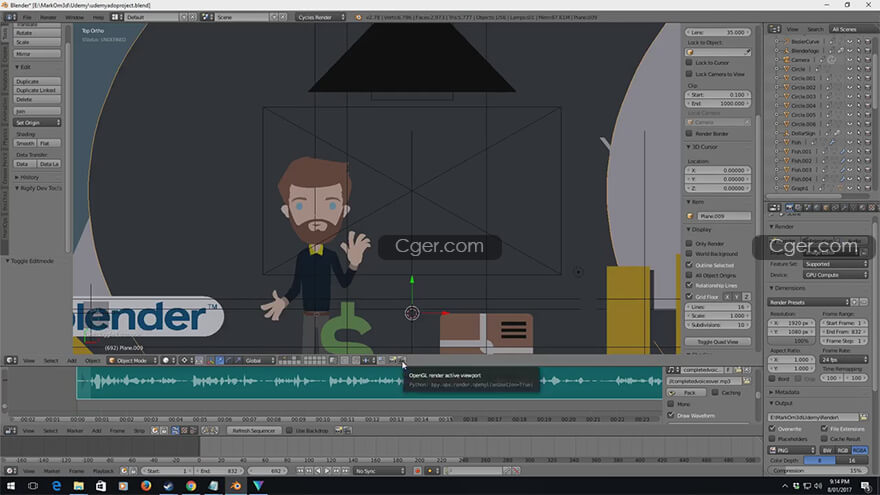
Task: Open Chrome from the taskbar
Action: tap(191, 486)
